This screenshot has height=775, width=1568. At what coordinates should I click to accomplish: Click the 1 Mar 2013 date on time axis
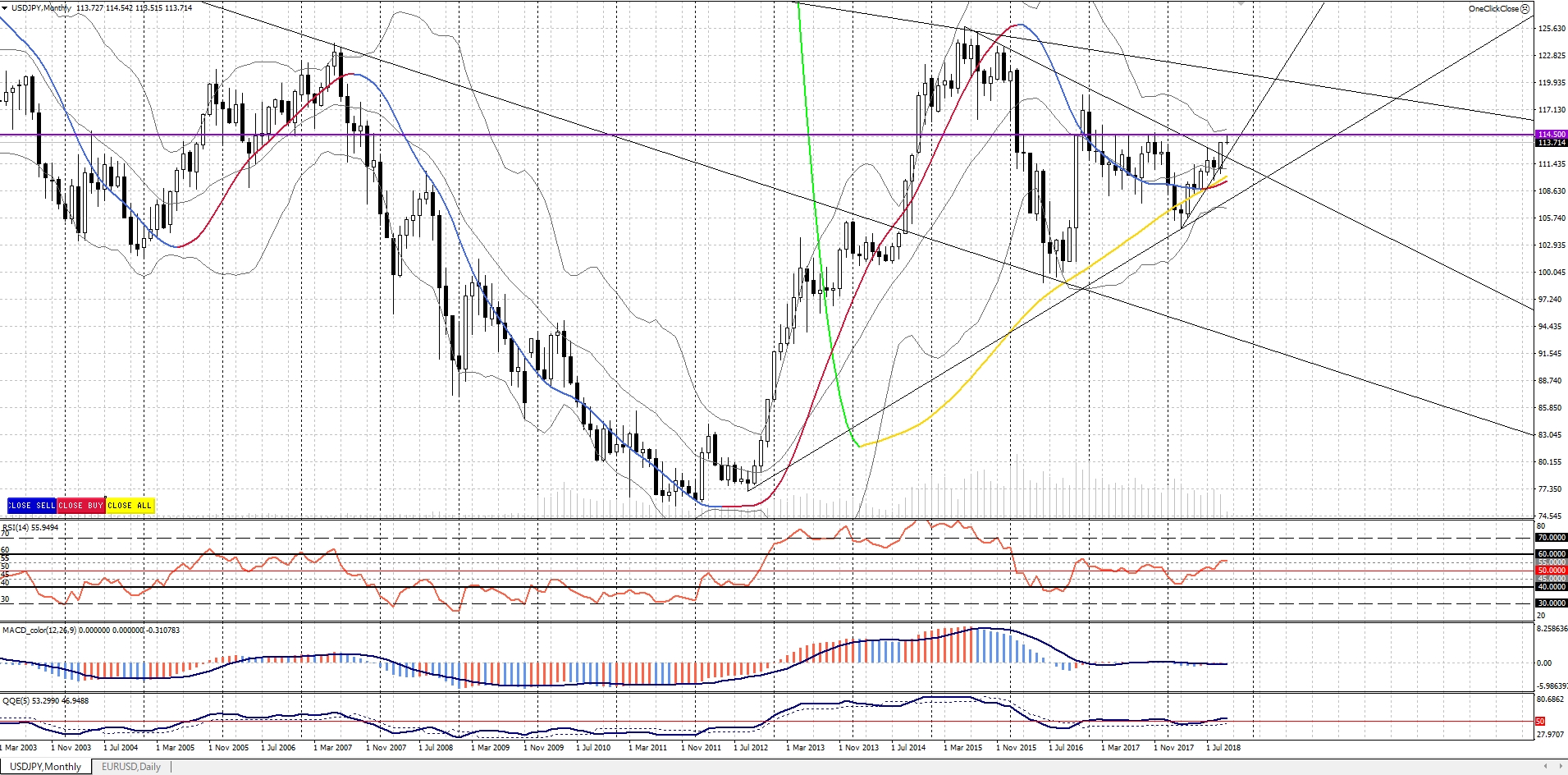(805, 748)
